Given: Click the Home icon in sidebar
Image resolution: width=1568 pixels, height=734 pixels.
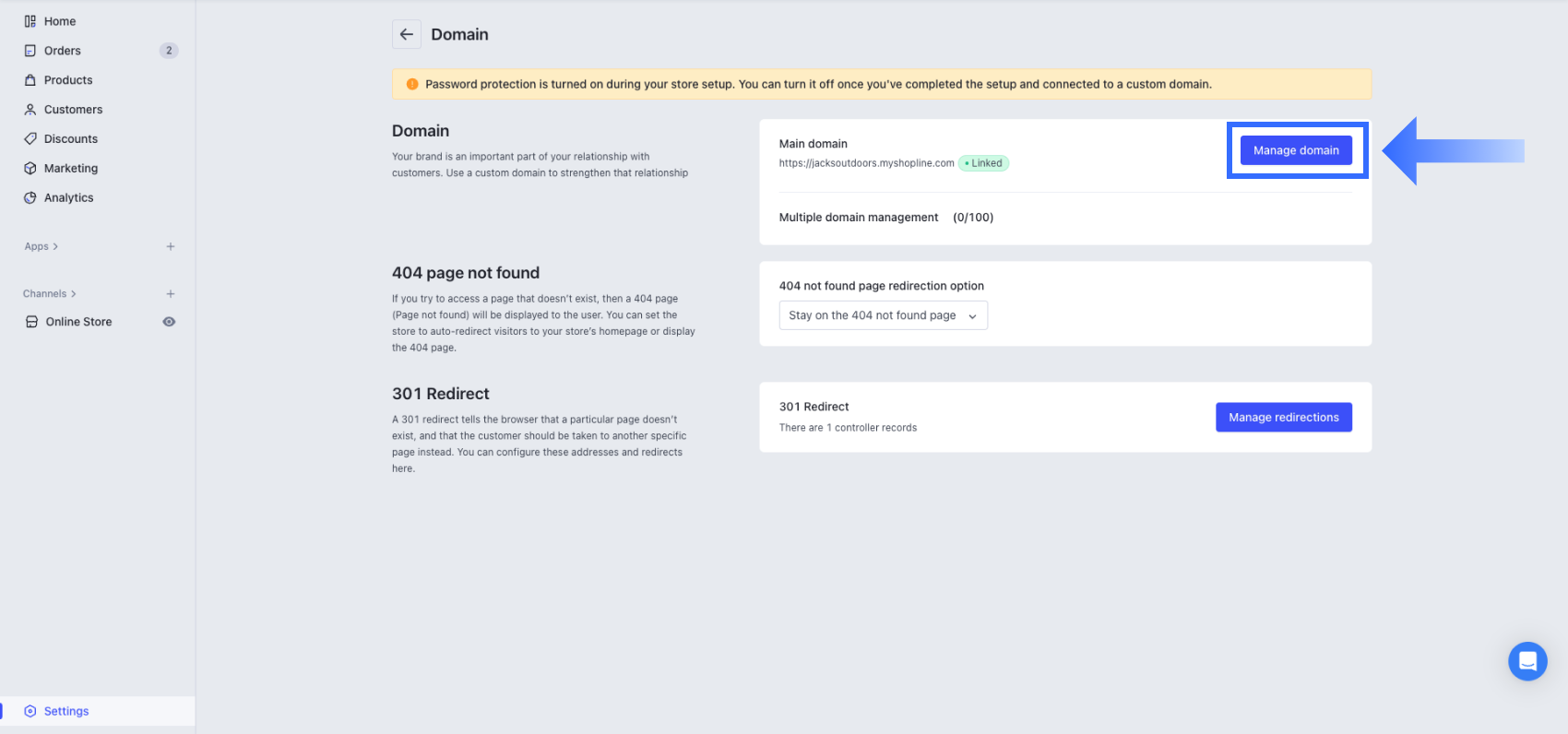Looking at the screenshot, I should click(x=30, y=21).
